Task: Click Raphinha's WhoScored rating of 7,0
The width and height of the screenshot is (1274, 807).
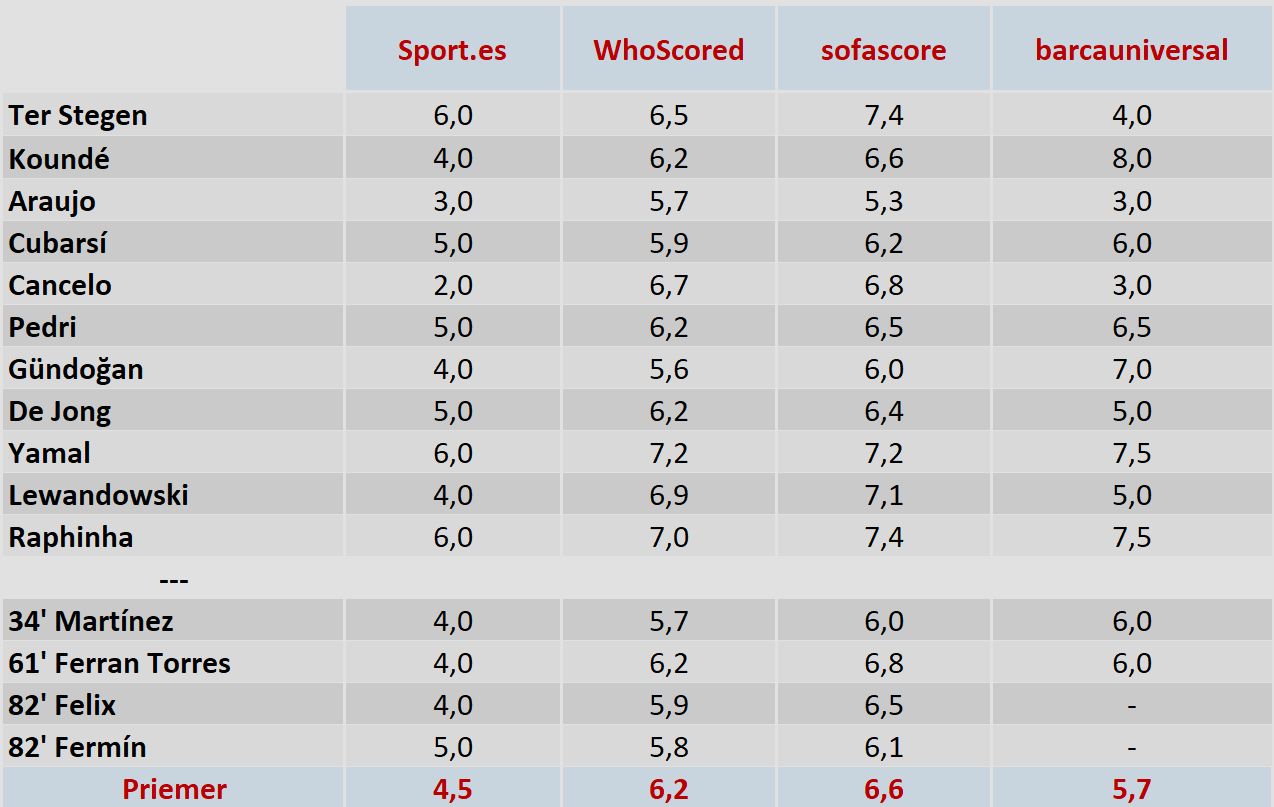Action: point(668,537)
